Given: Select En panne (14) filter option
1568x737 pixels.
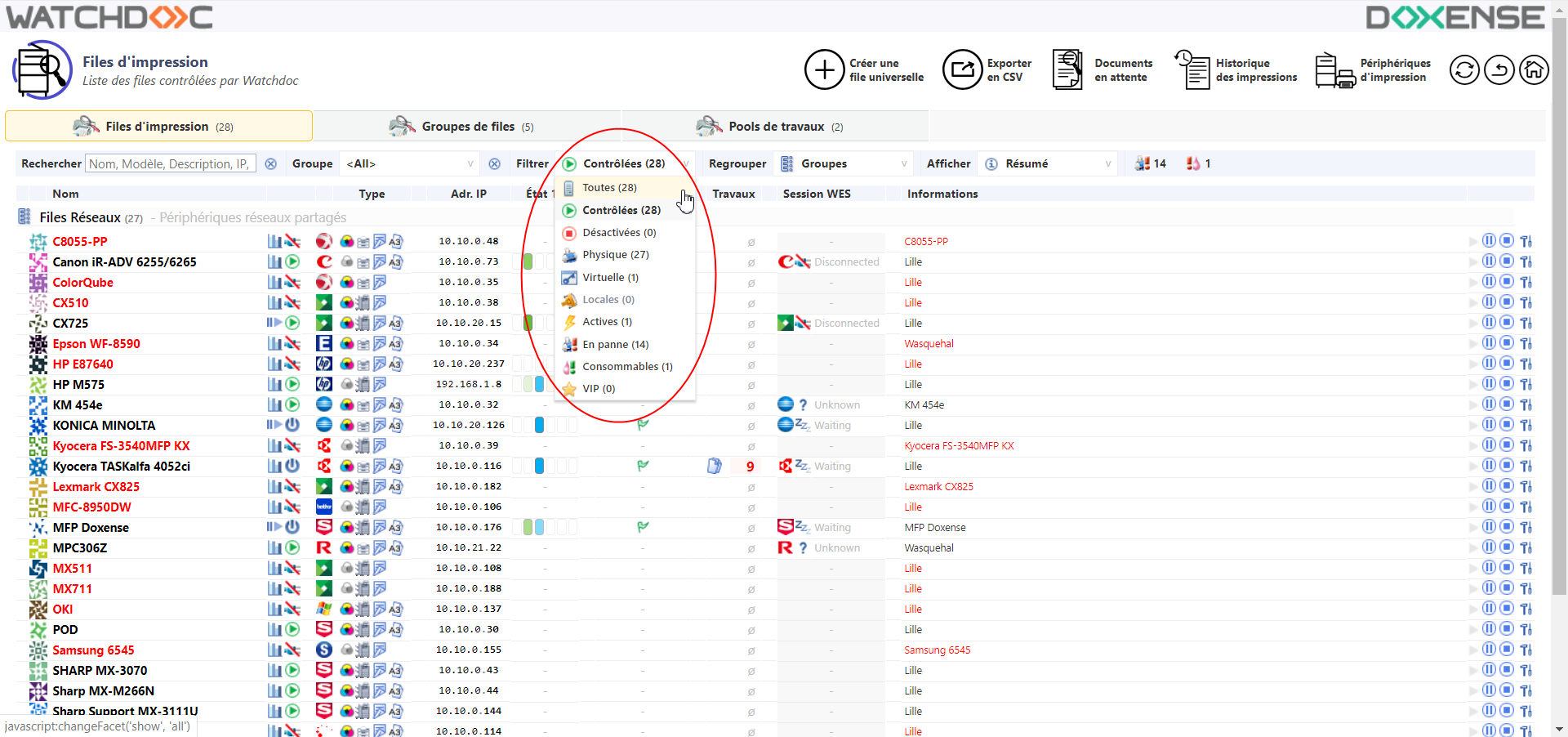Looking at the screenshot, I should [615, 345].
